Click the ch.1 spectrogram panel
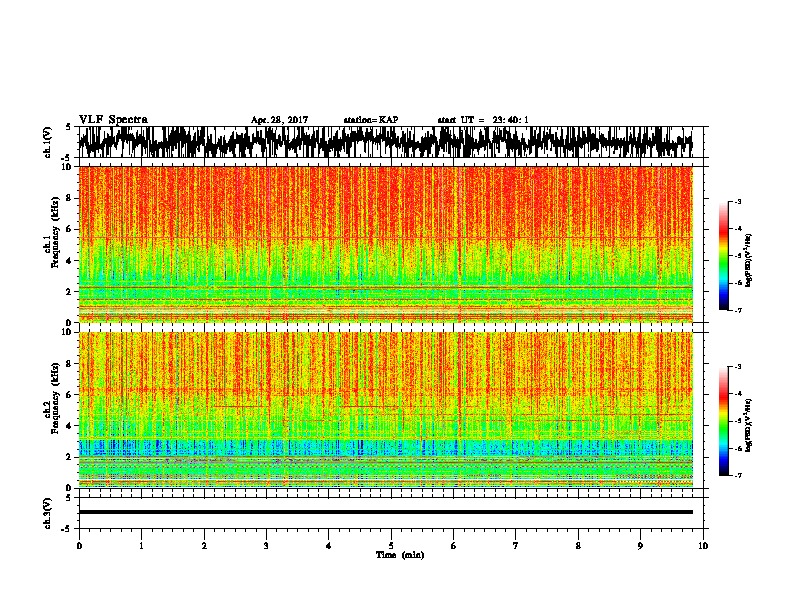 [385, 244]
